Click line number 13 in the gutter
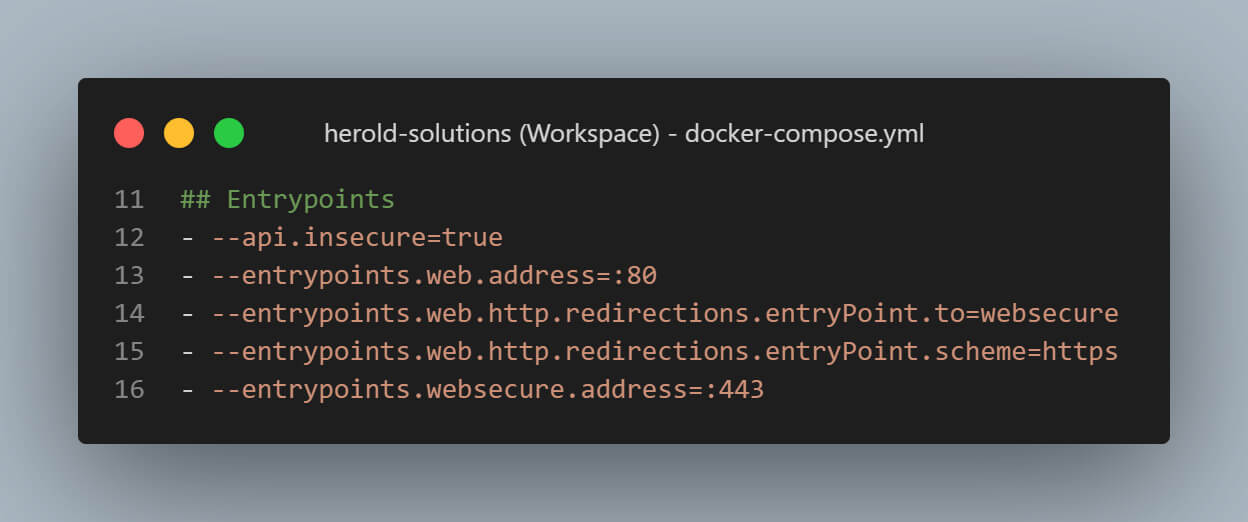Viewport: 1248px width, 522px height. (x=129, y=275)
